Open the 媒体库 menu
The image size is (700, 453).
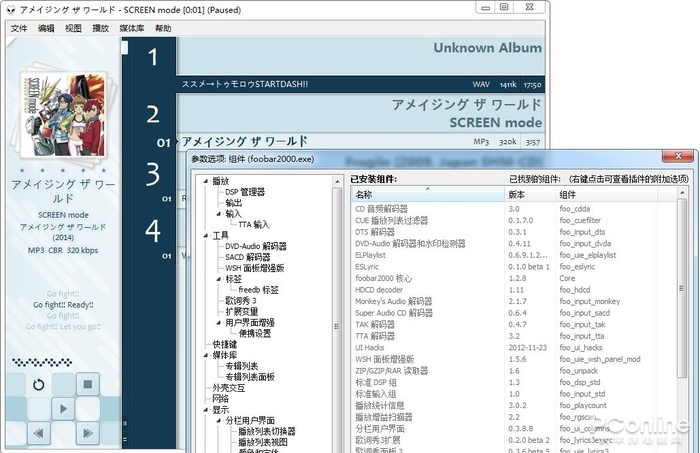click(132, 29)
